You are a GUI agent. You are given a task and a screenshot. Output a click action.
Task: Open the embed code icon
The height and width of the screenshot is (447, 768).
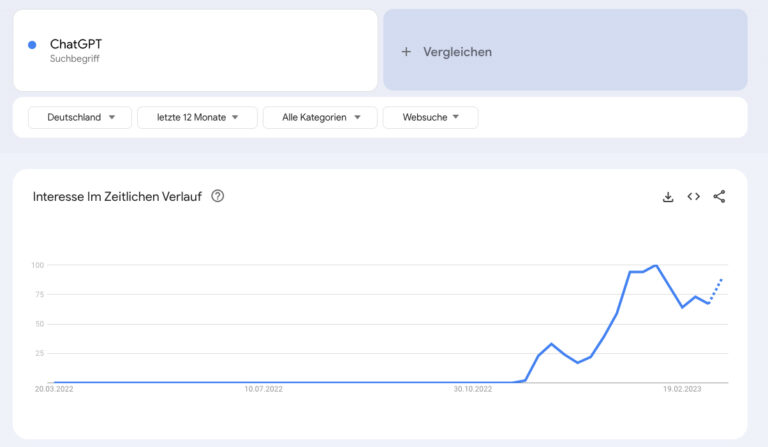coord(693,196)
